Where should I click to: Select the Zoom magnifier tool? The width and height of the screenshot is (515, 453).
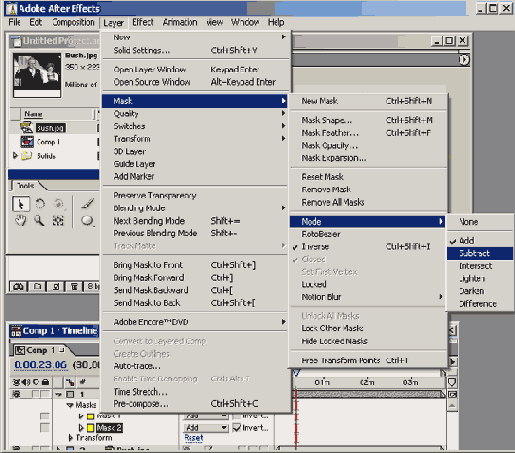pos(39,220)
